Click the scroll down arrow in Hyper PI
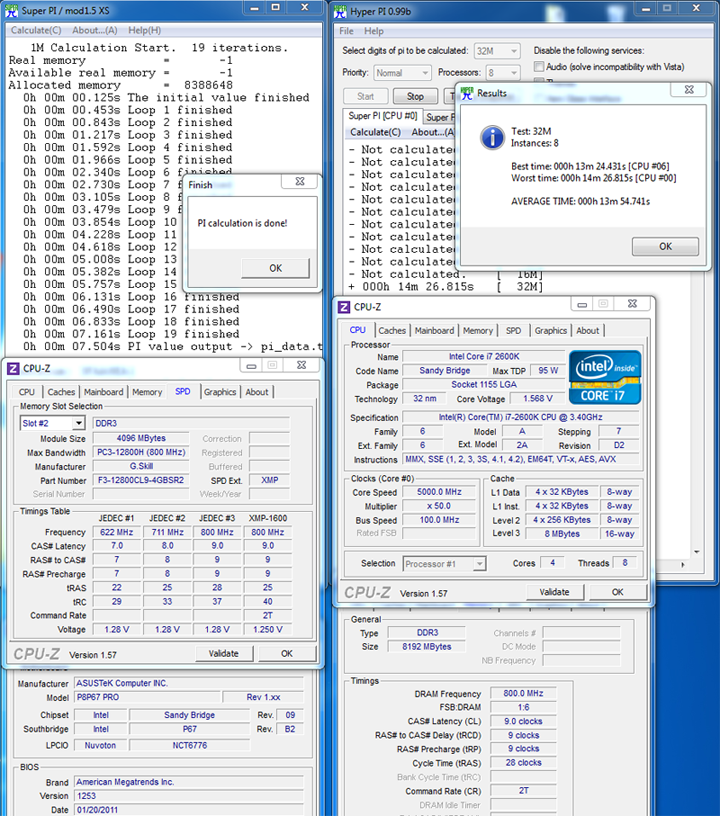This screenshot has width=720, height=816. [697, 552]
